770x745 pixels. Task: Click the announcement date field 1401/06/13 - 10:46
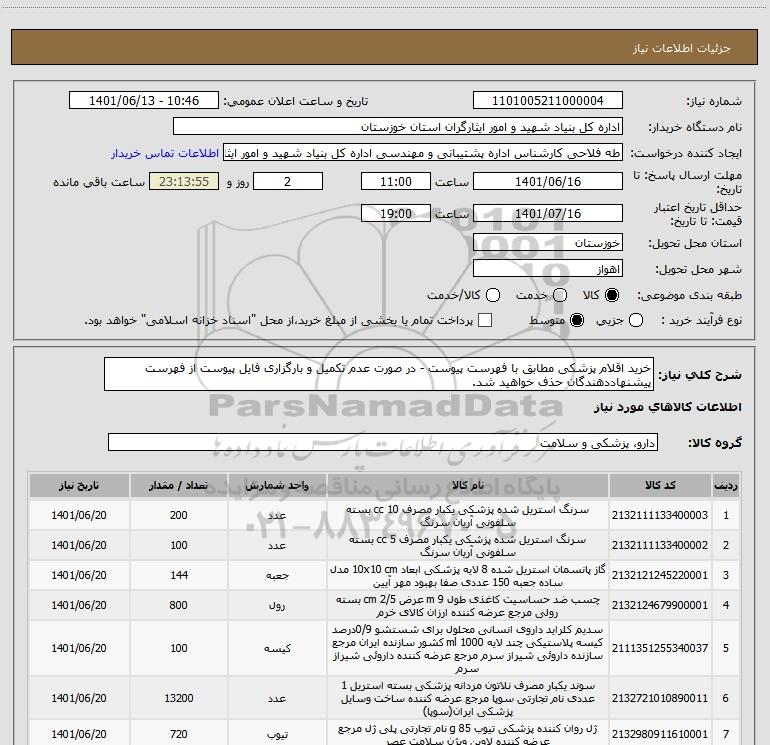click(x=144, y=101)
